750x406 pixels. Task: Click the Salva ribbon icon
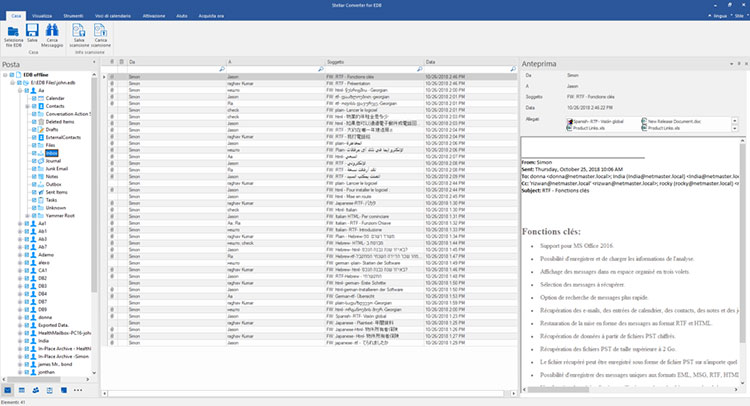pyautogui.click(x=33, y=32)
